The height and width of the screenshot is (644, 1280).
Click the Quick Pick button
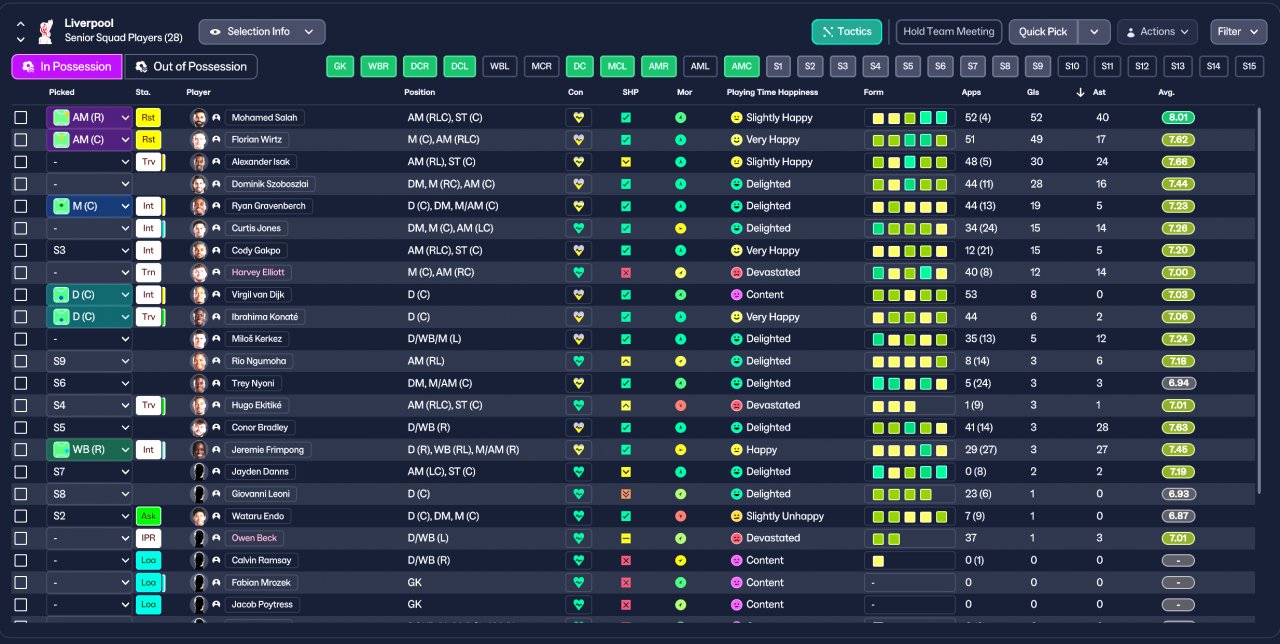[1043, 32]
